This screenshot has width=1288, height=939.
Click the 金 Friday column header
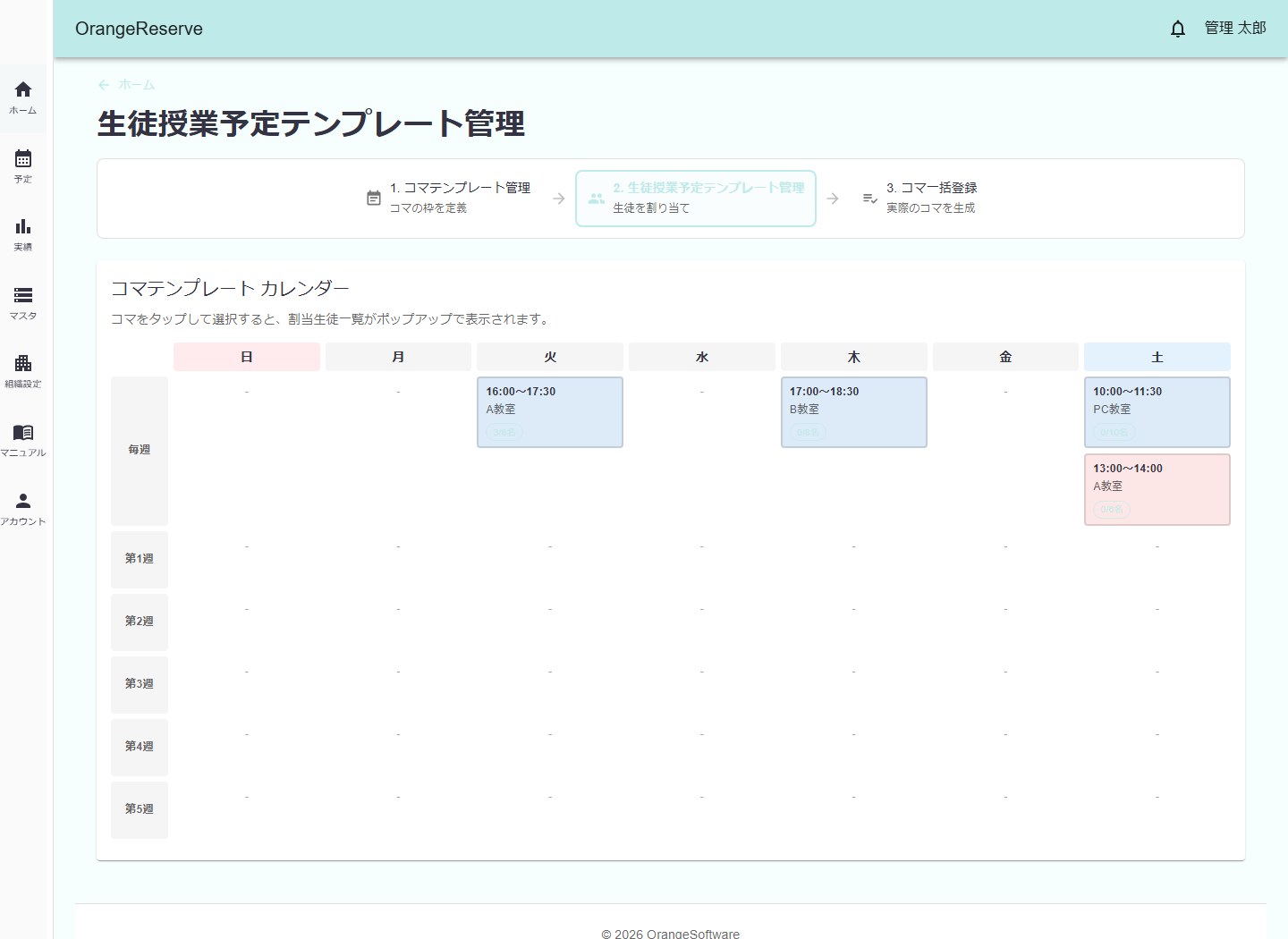[x=1005, y=357]
